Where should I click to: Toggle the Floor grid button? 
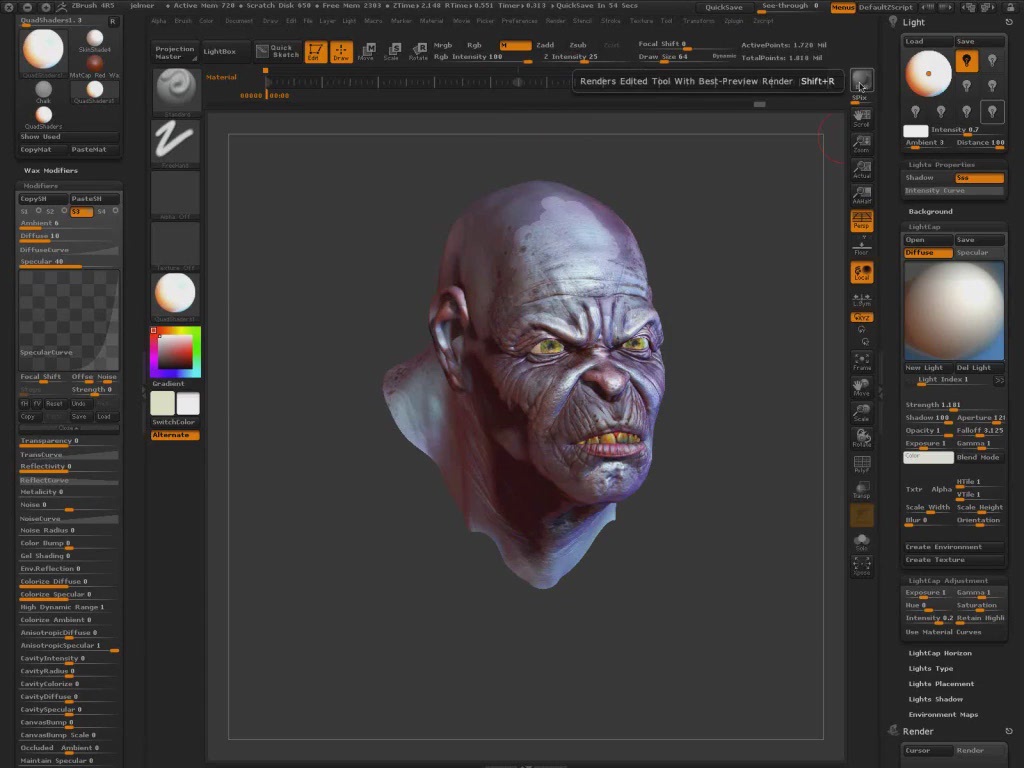point(861,247)
